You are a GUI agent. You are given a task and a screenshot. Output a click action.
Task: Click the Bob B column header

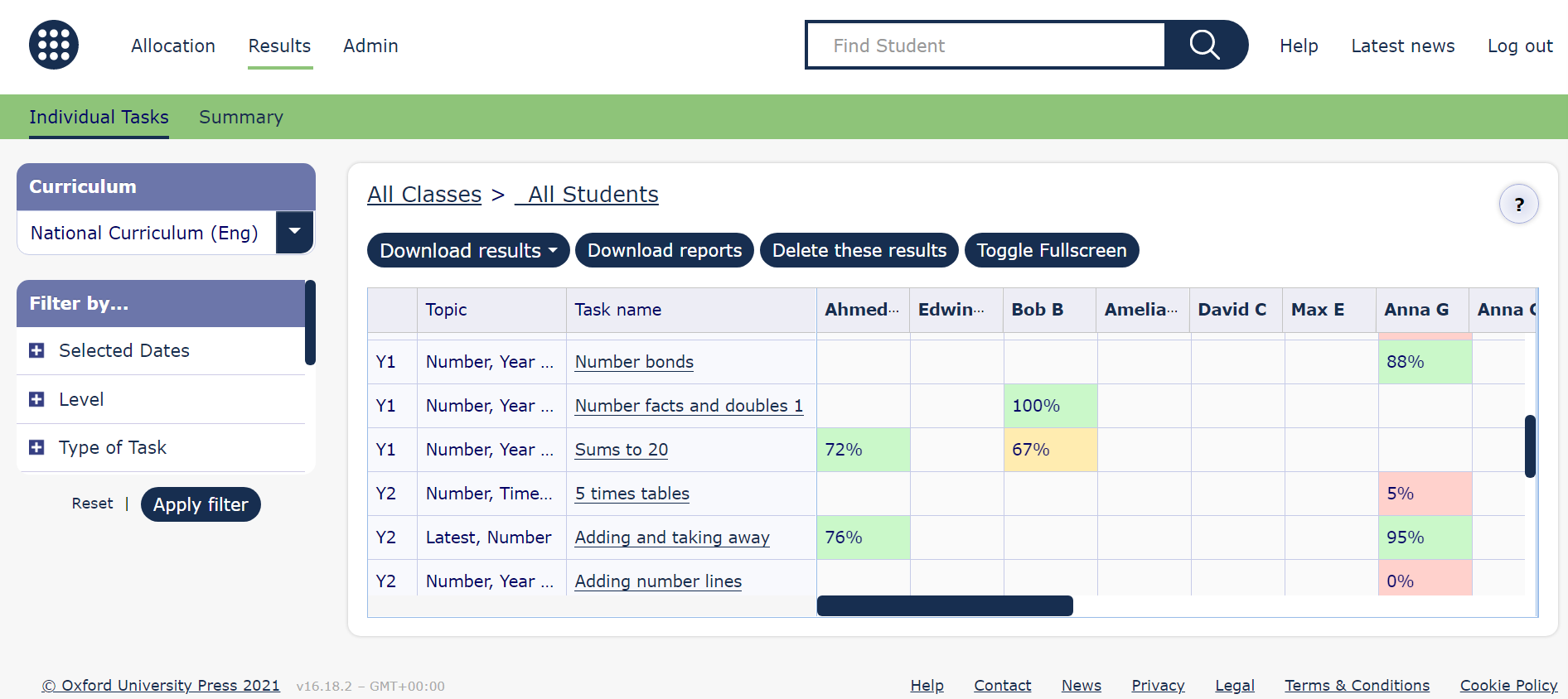point(1049,310)
